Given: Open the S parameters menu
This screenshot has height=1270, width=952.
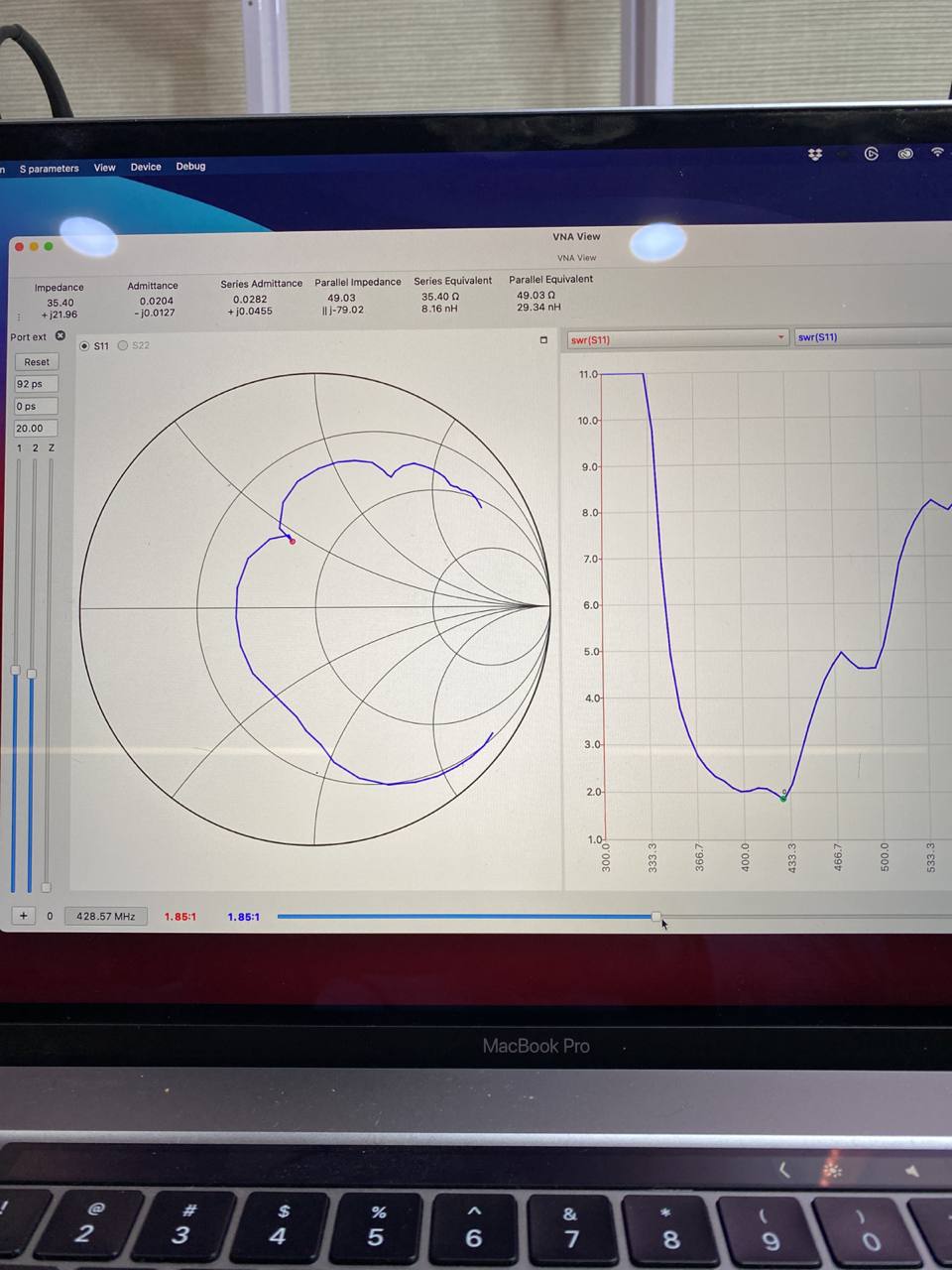Looking at the screenshot, I should coord(49,169).
